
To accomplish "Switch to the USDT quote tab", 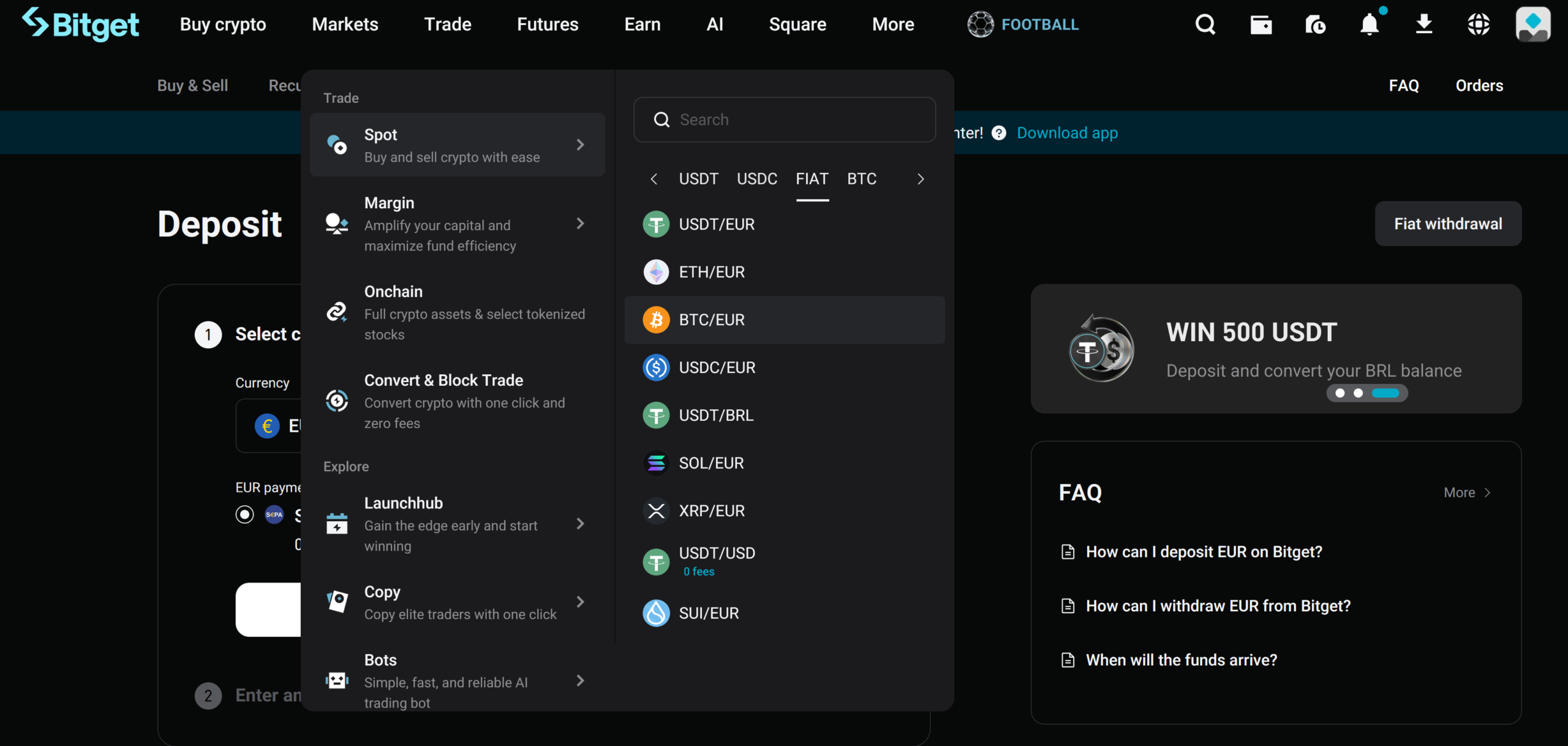I will coord(698,179).
